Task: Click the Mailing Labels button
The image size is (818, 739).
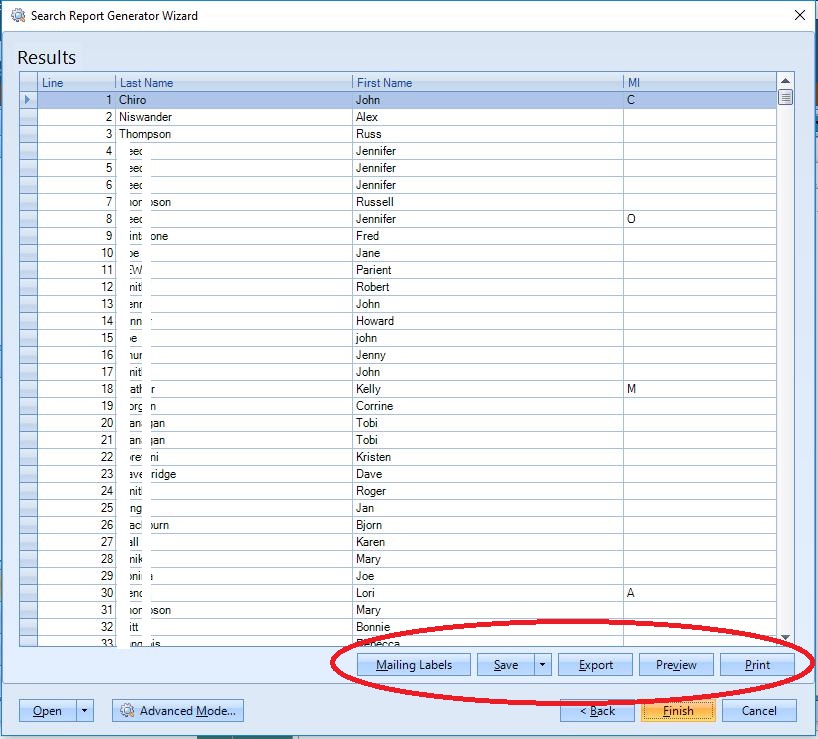Action: pyautogui.click(x=412, y=664)
